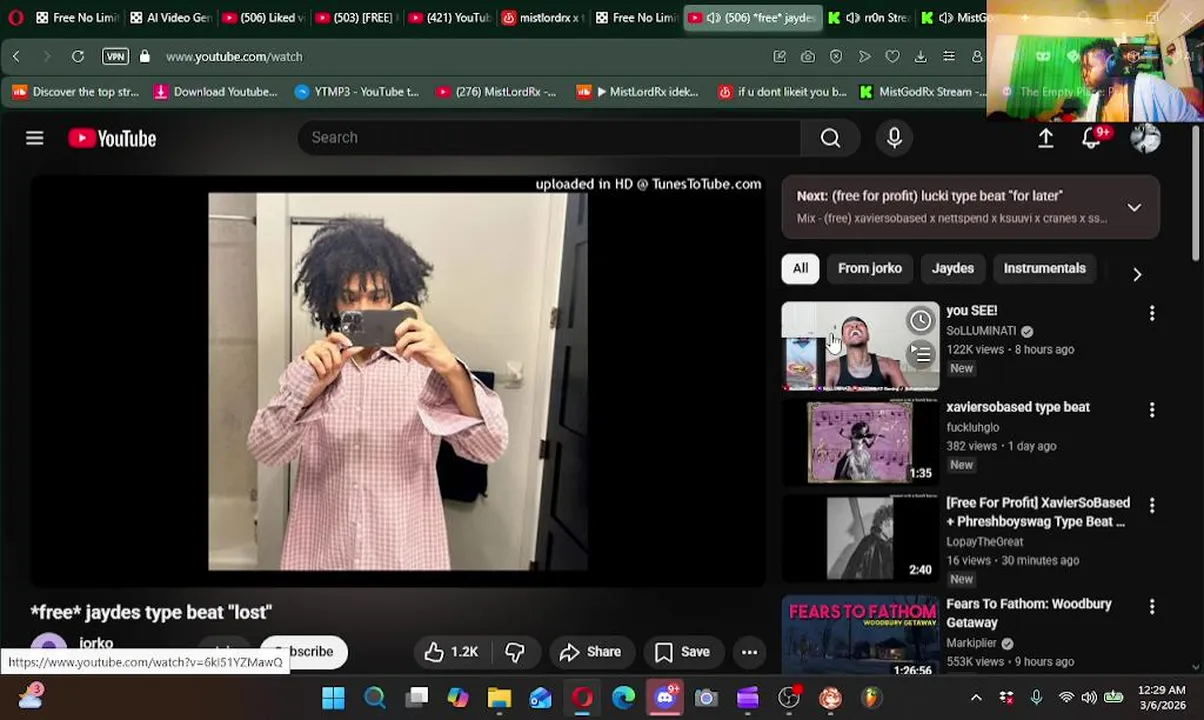Dislike the video with the thumbs down
The height and width of the screenshot is (720, 1204).
point(514,652)
